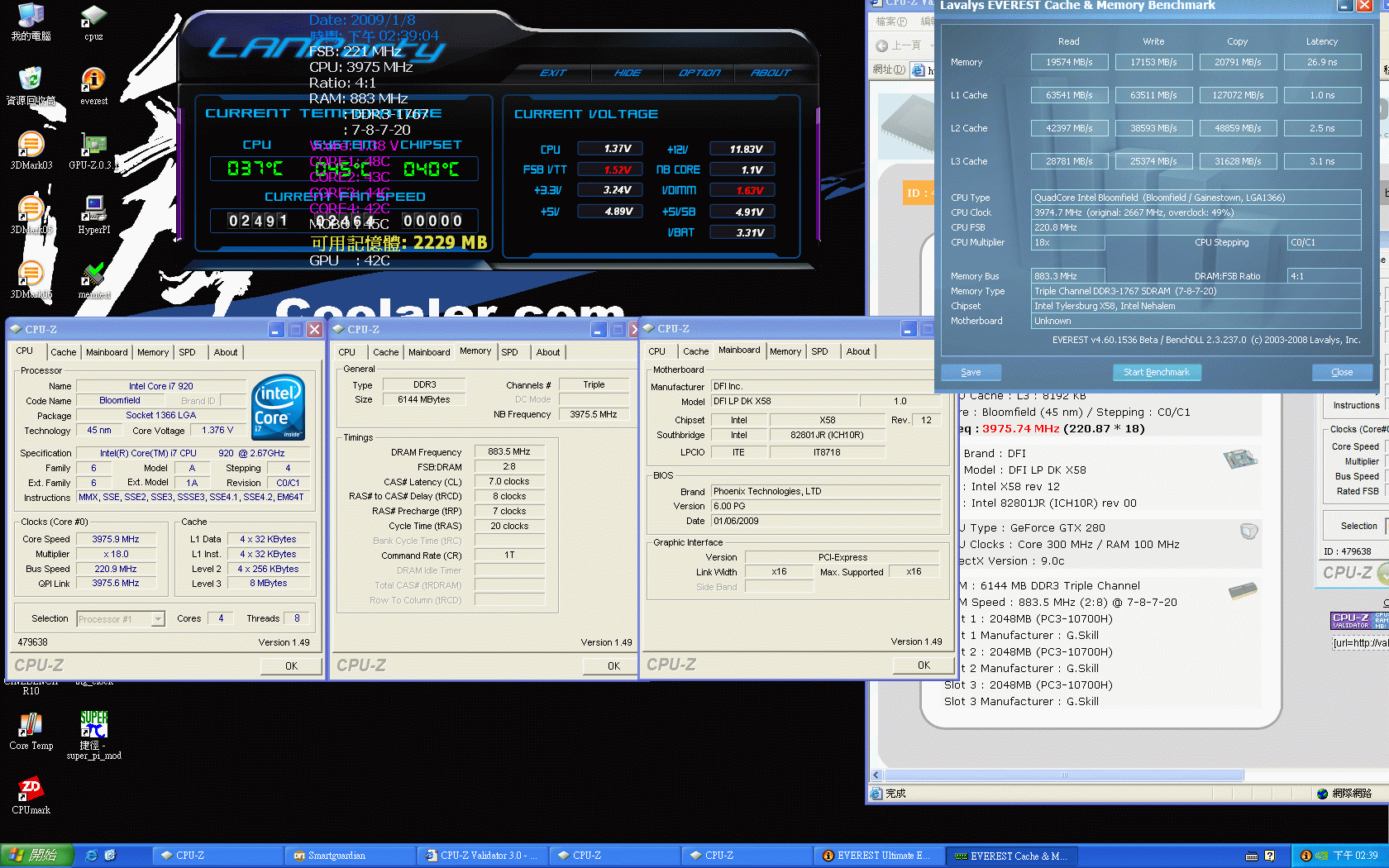Open the Windows 開始 Start menu

click(37, 856)
